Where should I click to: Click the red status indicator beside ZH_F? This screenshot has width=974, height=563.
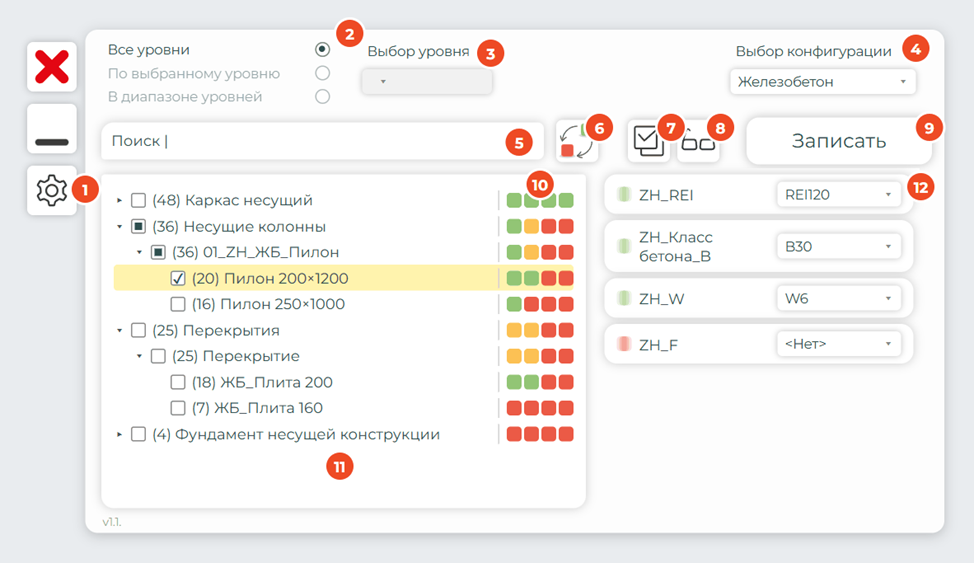click(x=624, y=344)
